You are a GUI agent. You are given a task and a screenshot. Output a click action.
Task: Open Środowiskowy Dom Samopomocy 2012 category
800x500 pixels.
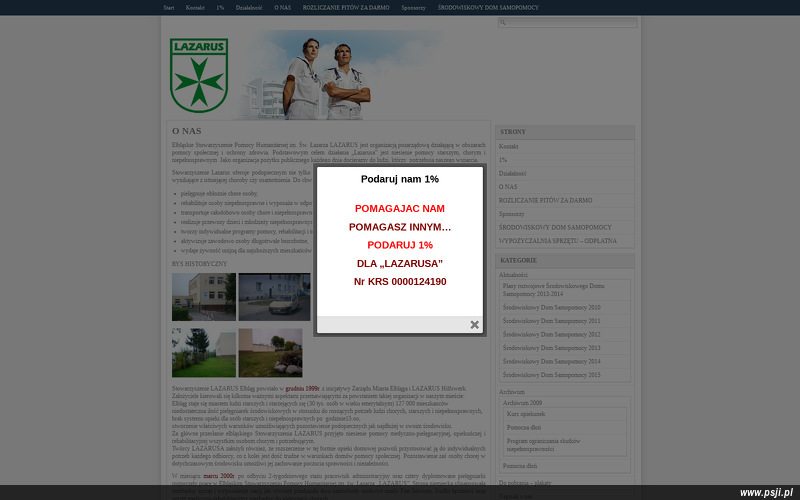[552, 335]
